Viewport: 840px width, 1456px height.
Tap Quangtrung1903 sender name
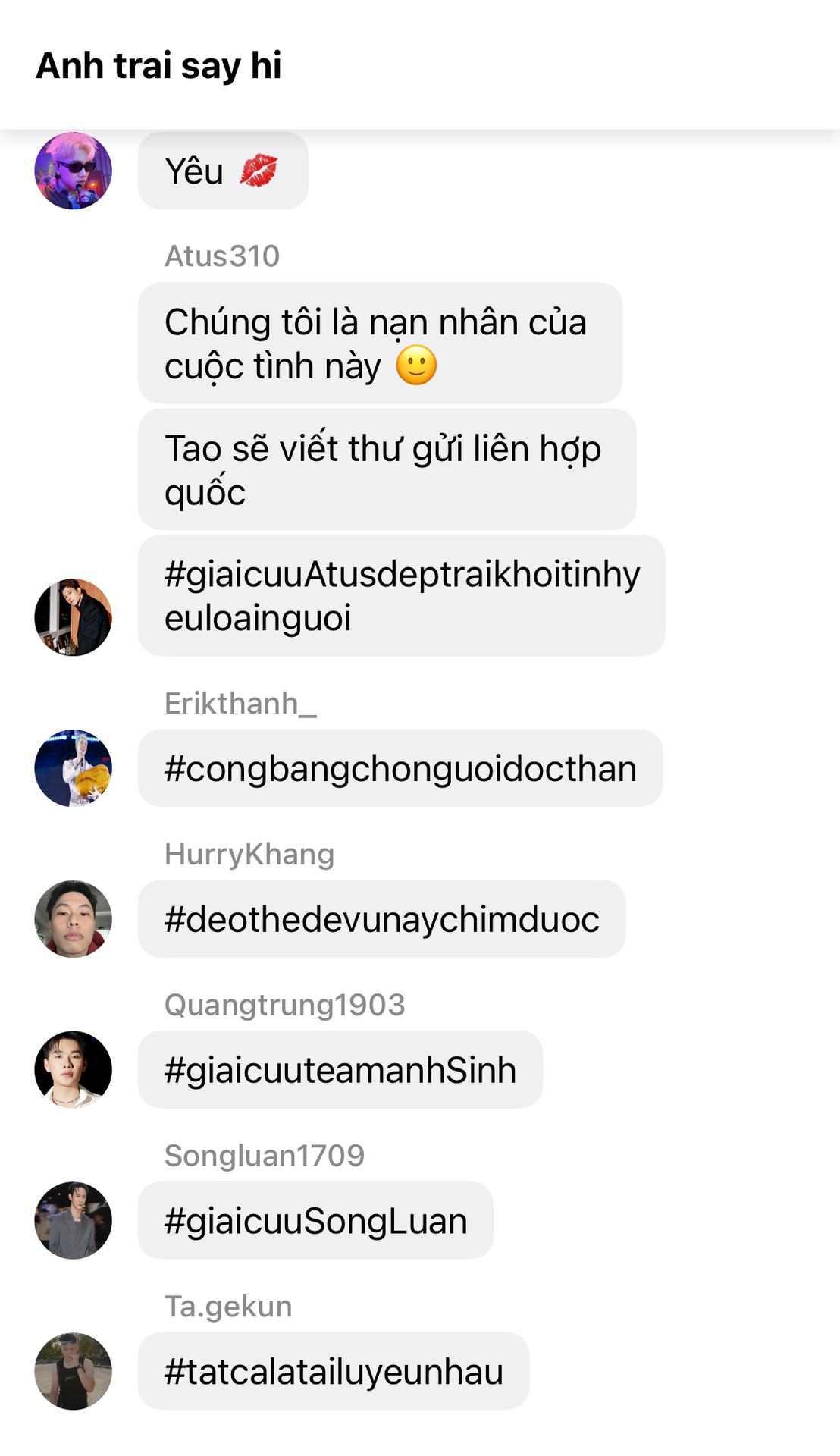(x=285, y=1005)
